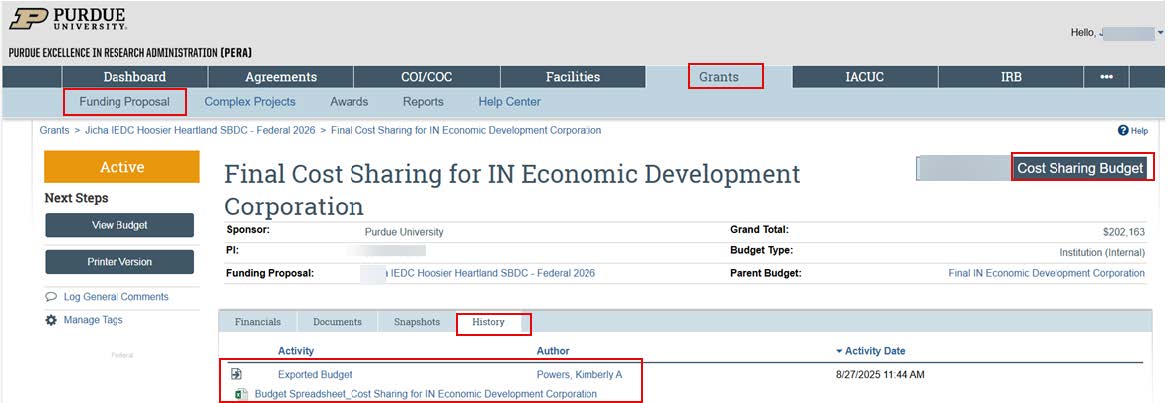Viewport: 1173px width, 403px height.
Task: Open the Help Center submenu
Action: 509,102
